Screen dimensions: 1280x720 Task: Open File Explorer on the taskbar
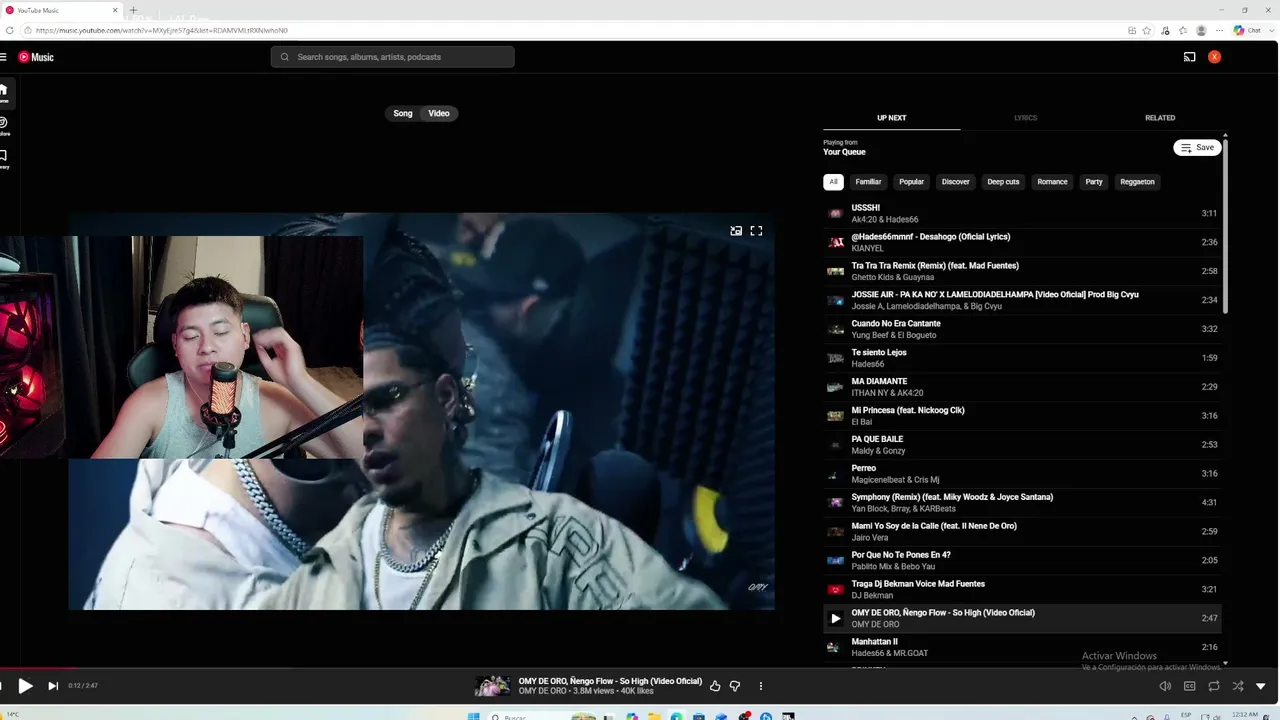click(654, 716)
